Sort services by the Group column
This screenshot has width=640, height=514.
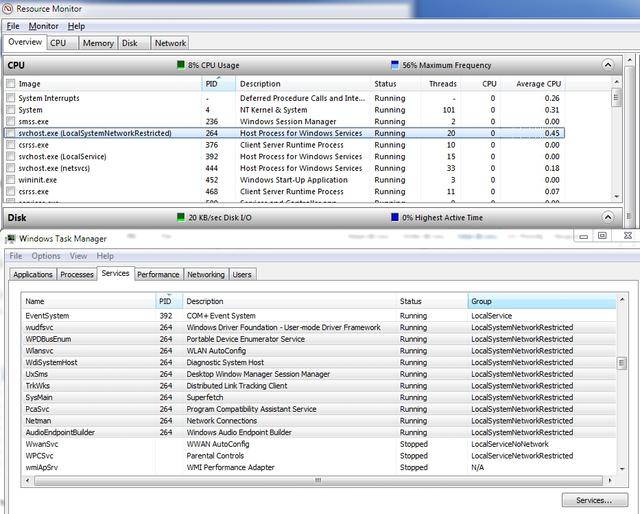pyautogui.click(x=540, y=301)
